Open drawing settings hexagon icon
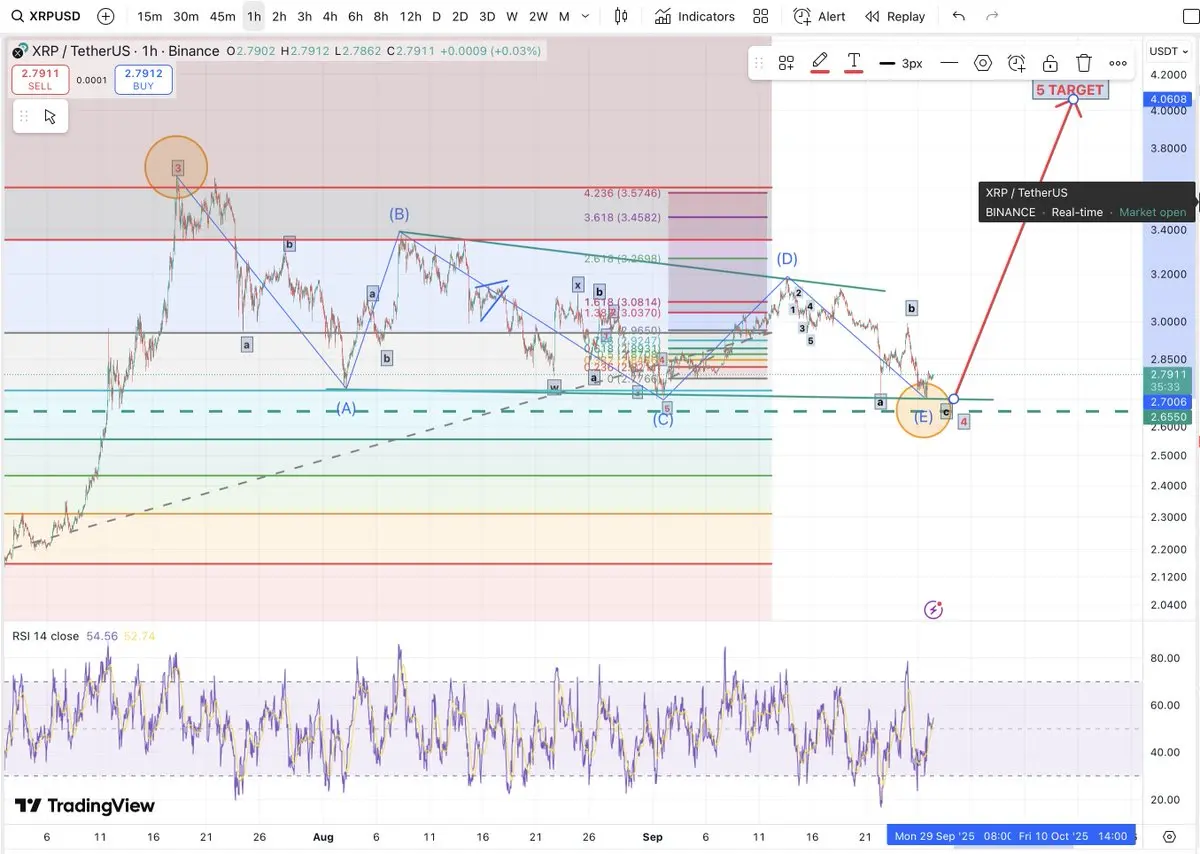 click(983, 63)
